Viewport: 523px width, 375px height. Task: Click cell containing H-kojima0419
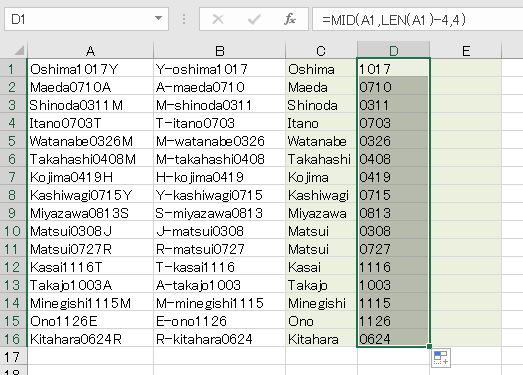pyautogui.click(x=219, y=177)
